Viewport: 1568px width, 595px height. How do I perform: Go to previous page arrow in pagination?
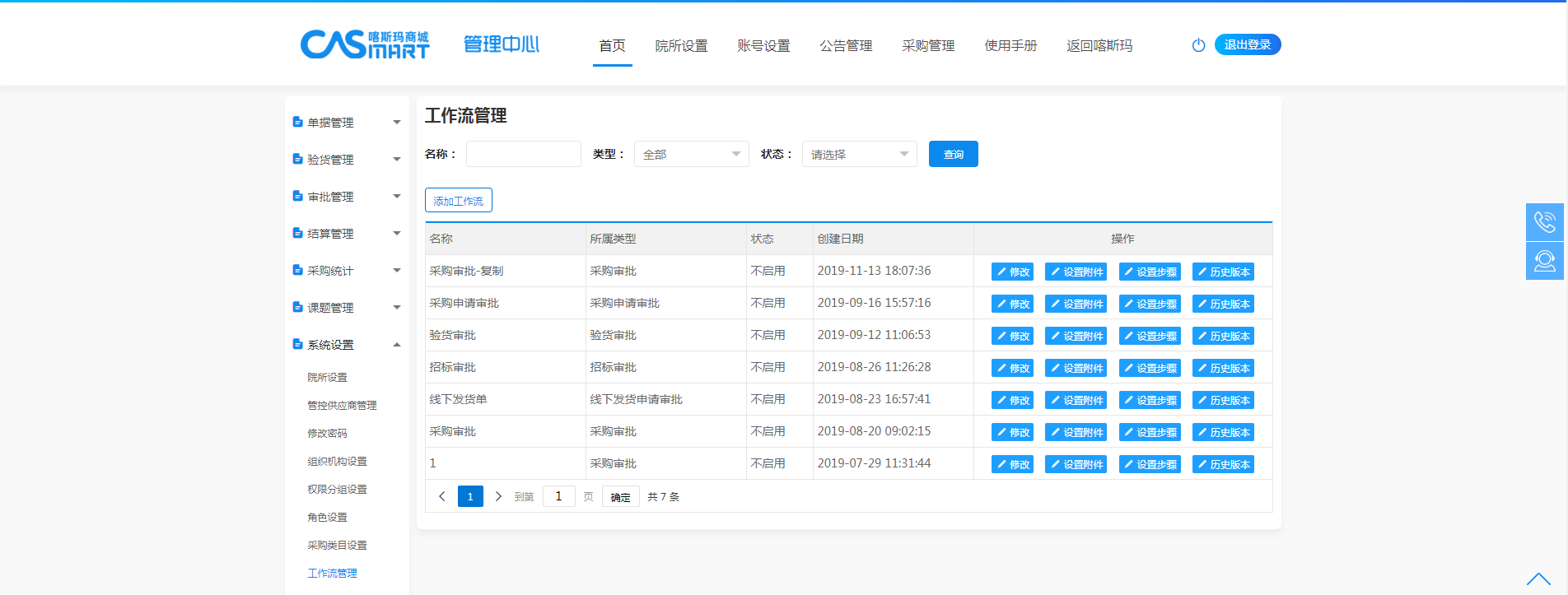click(442, 496)
